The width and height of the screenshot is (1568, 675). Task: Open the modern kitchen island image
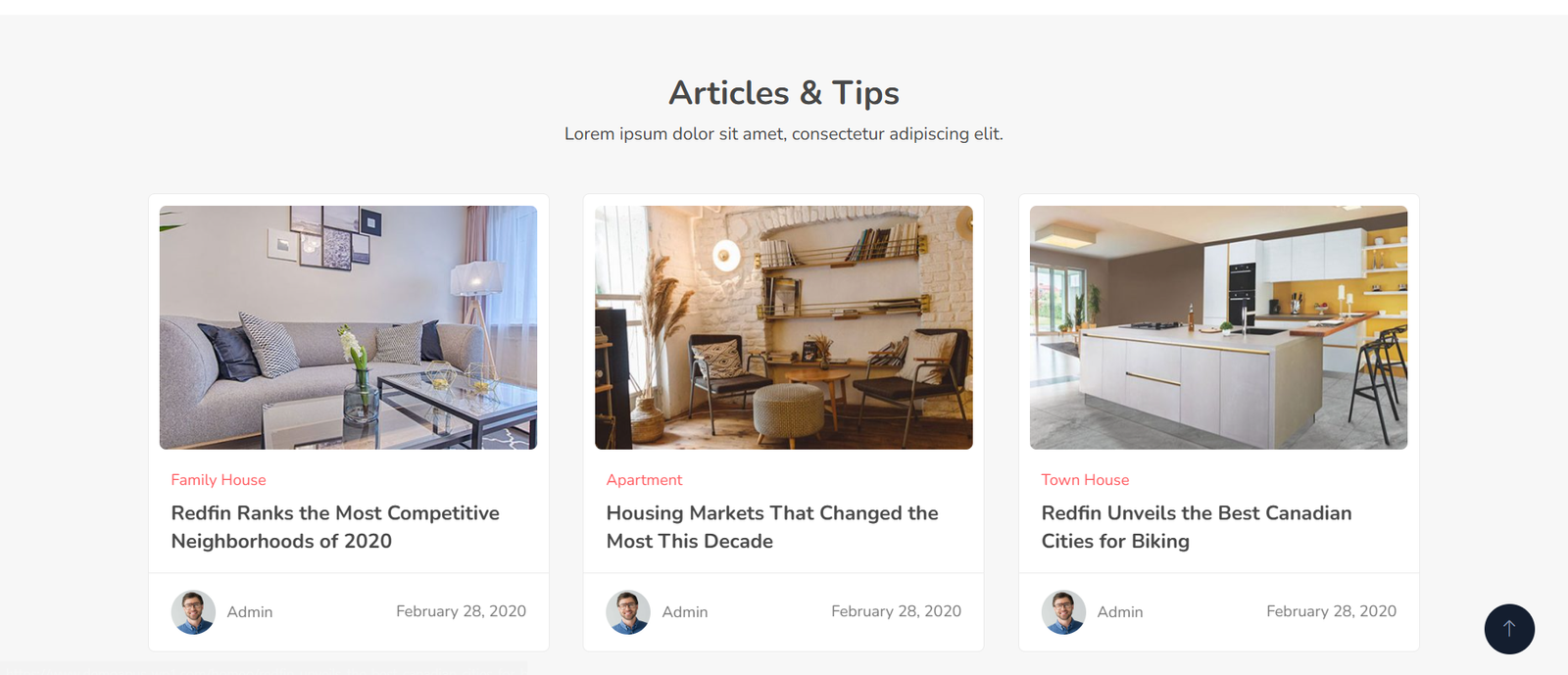coord(1218,327)
